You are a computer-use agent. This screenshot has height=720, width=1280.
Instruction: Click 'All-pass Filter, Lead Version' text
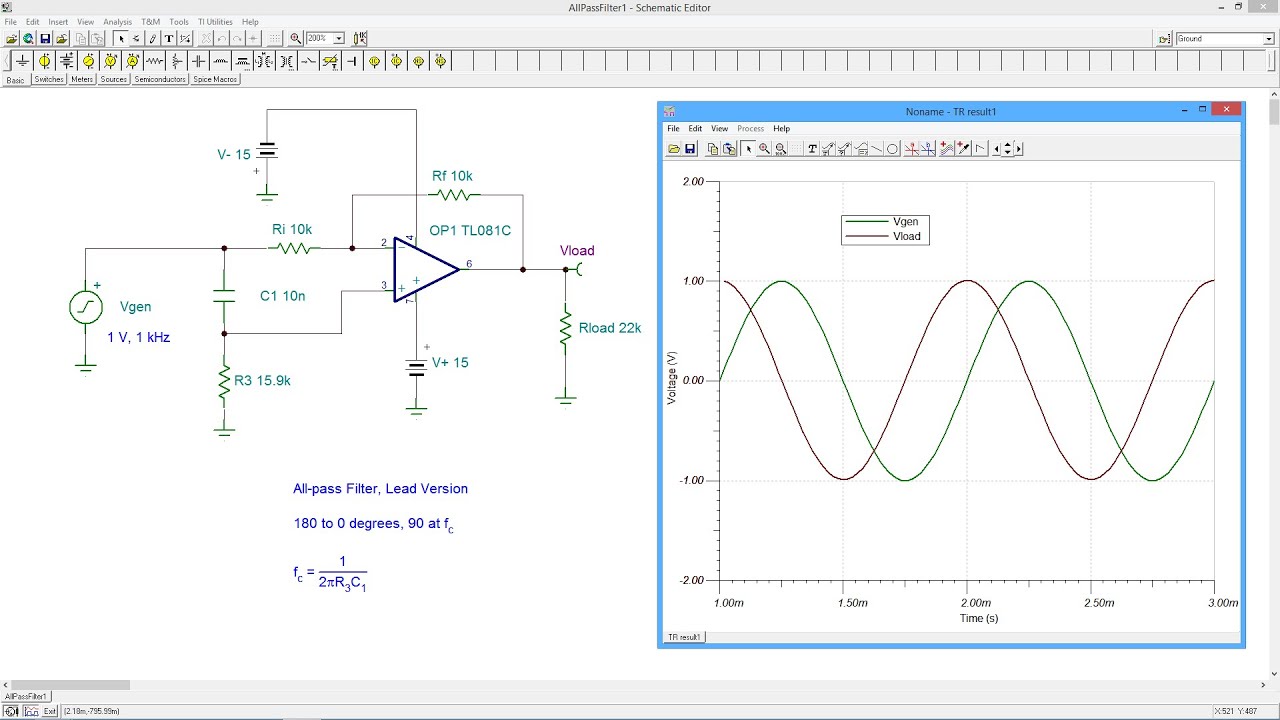tap(380, 489)
